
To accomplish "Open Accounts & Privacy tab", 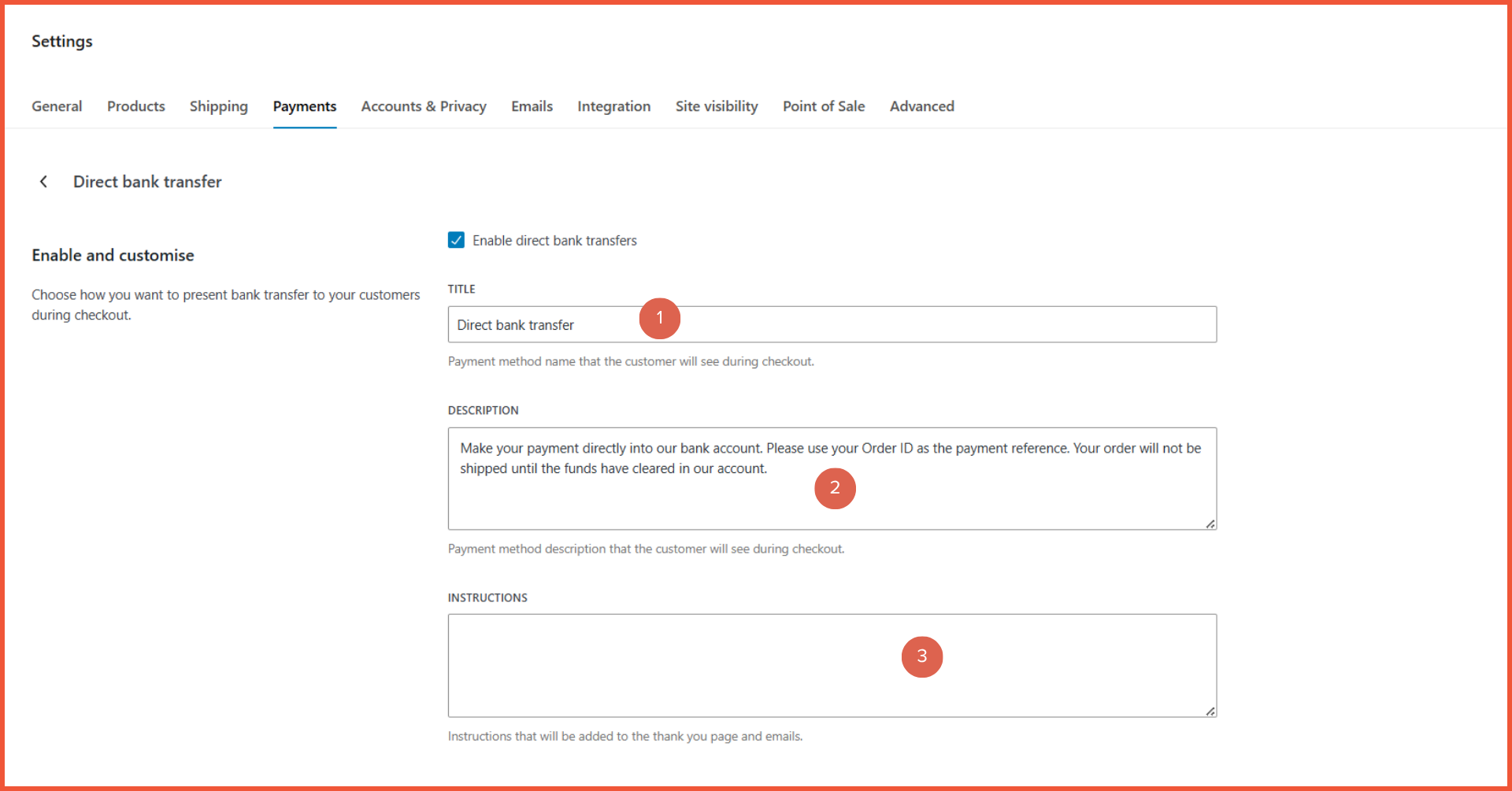I will pyautogui.click(x=424, y=106).
